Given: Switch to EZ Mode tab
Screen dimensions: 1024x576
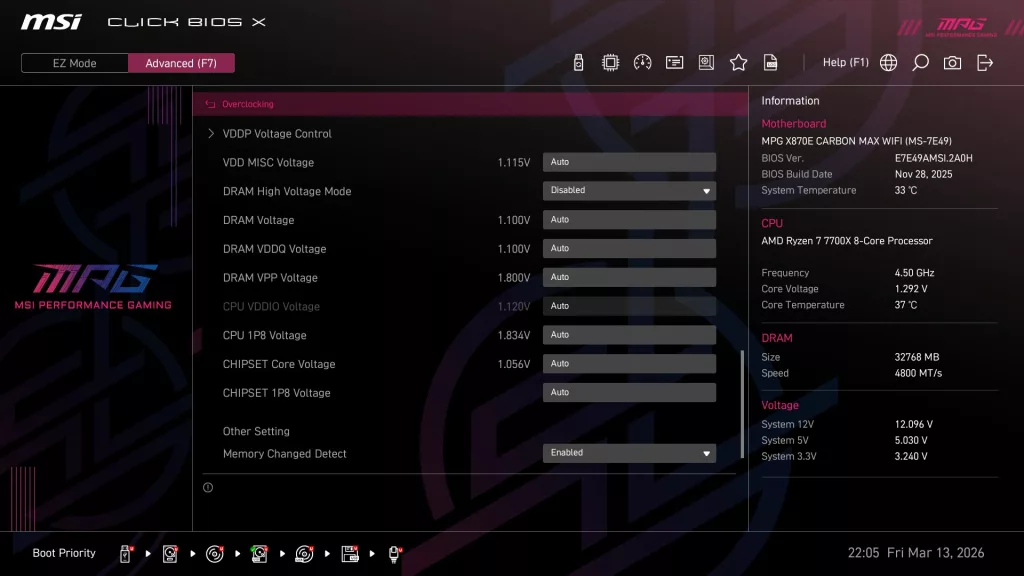Looking at the screenshot, I should [73, 62].
